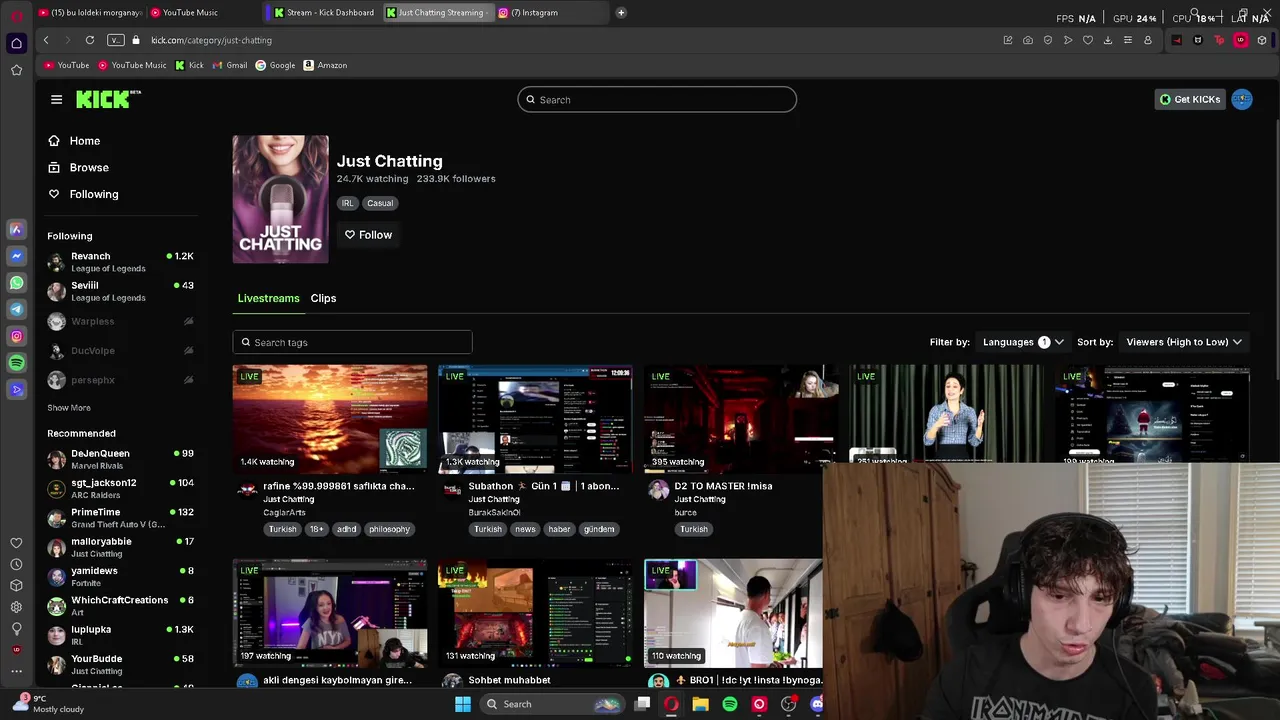Image resolution: width=1280 pixels, height=720 pixels.
Task: Open Telegram in the Opera sidebar
Action: (x=16, y=309)
